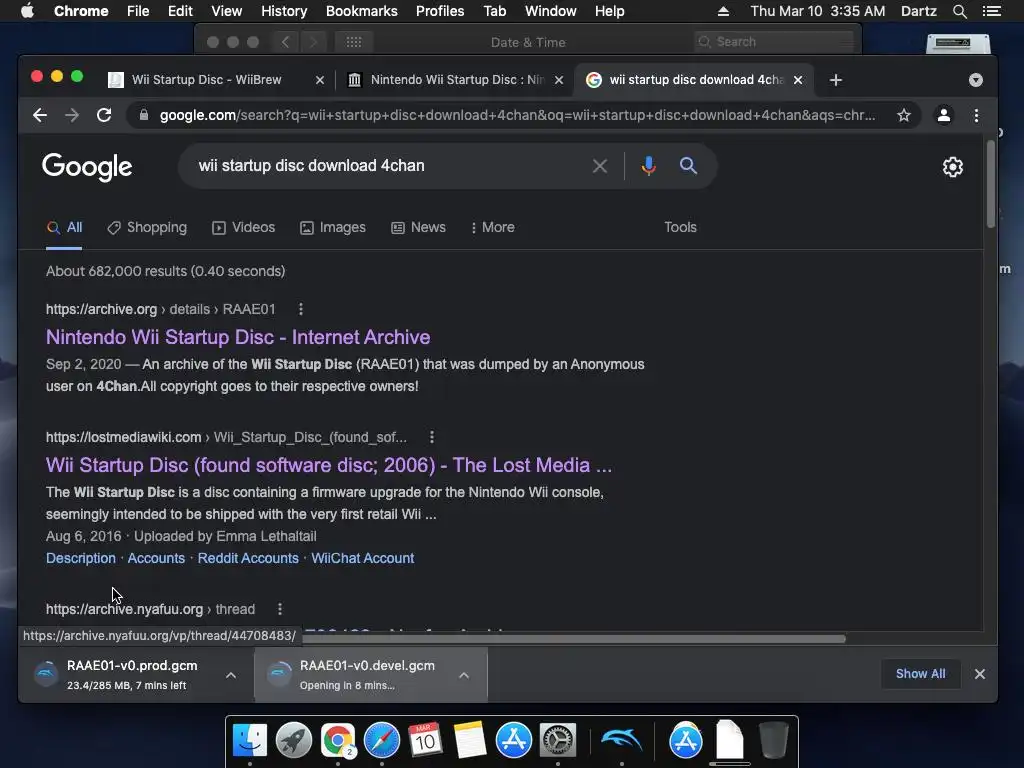1024x768 pixels.
Task: Open Nintendo Wii Startup Disc - Internet Archive result
Action: point(238,337)
